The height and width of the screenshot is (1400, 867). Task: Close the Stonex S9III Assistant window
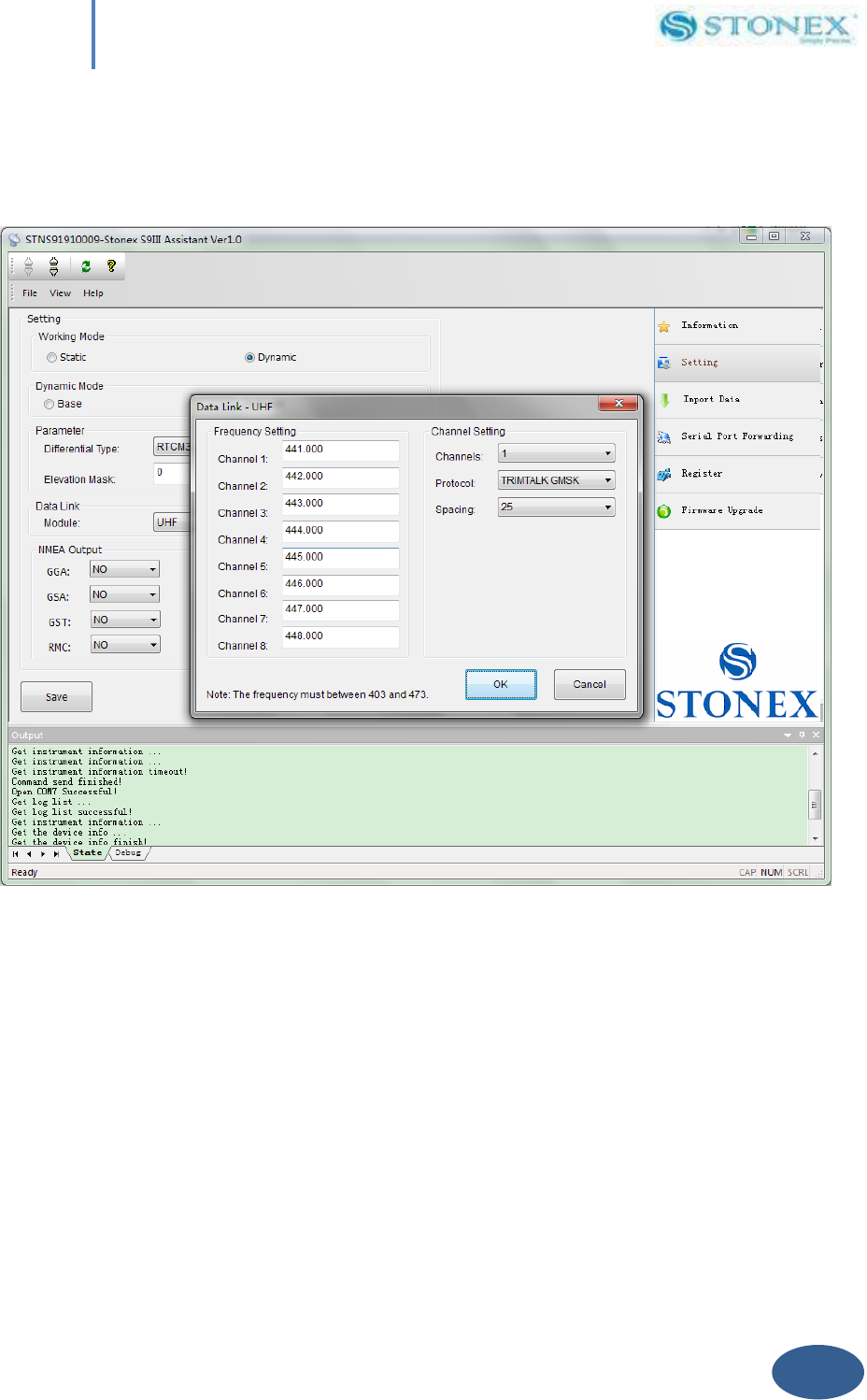(x=805, y=236)
